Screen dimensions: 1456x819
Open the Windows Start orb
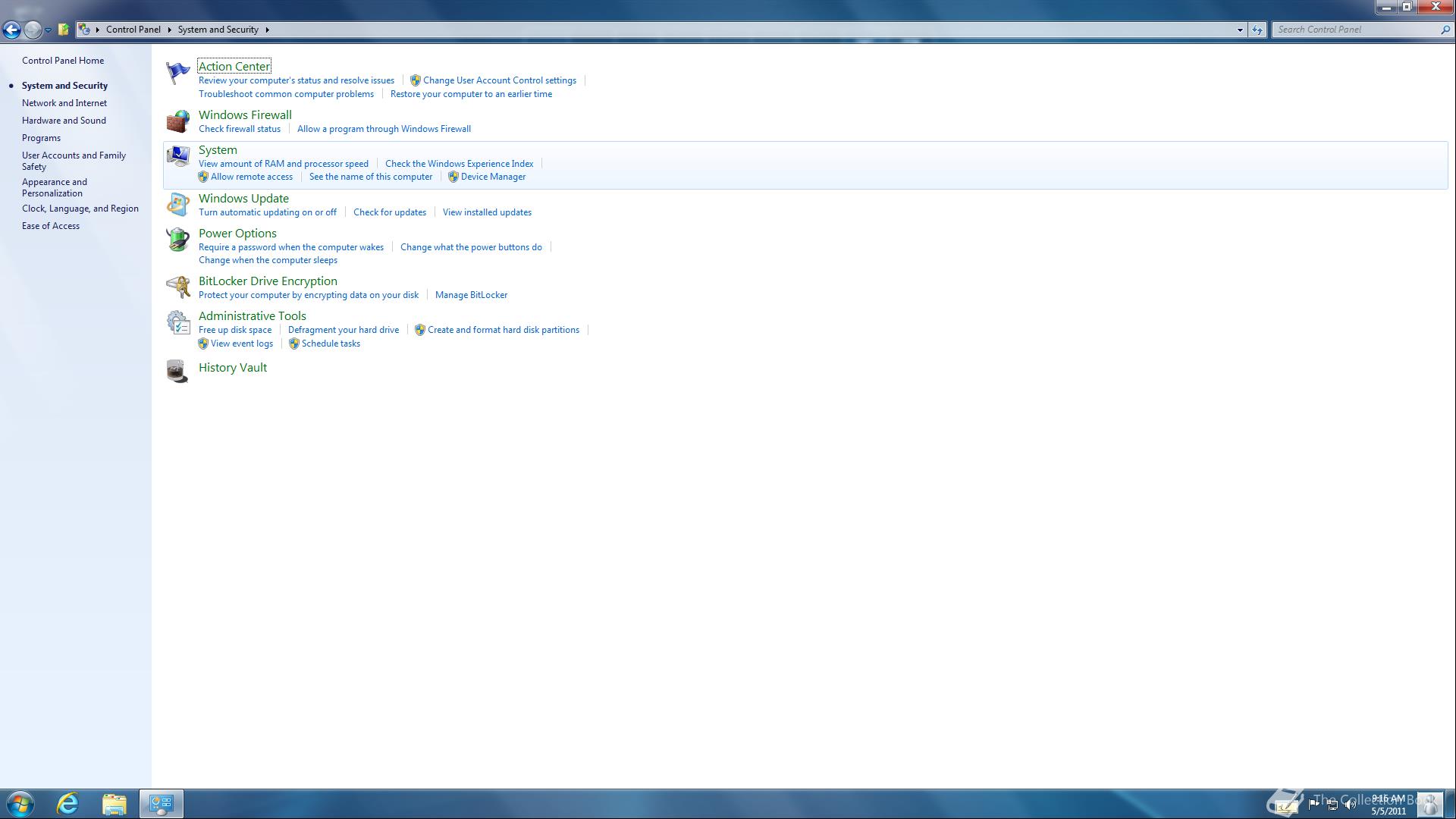pyautogui.click(x=20, y=804)
